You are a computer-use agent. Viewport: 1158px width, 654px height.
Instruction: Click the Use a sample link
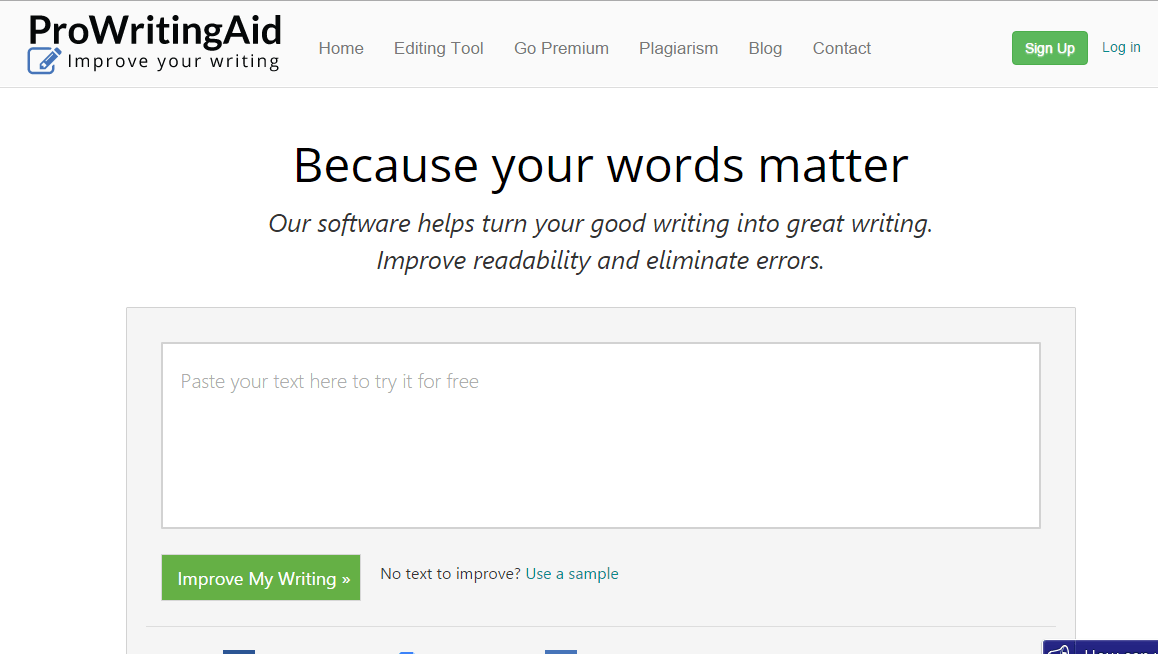(x=572, y=574)
